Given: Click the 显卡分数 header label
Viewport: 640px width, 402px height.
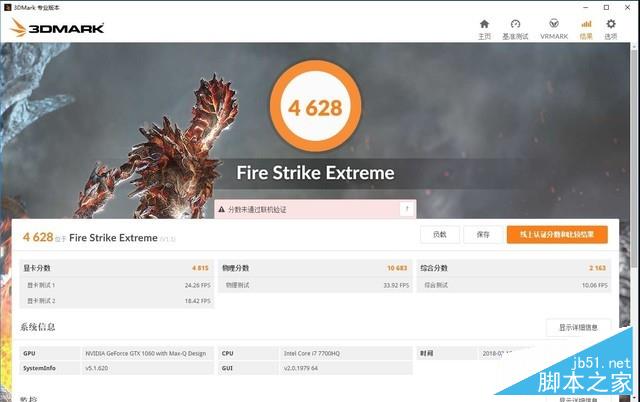Looking at the screenshot, I should tap(37, 268).
